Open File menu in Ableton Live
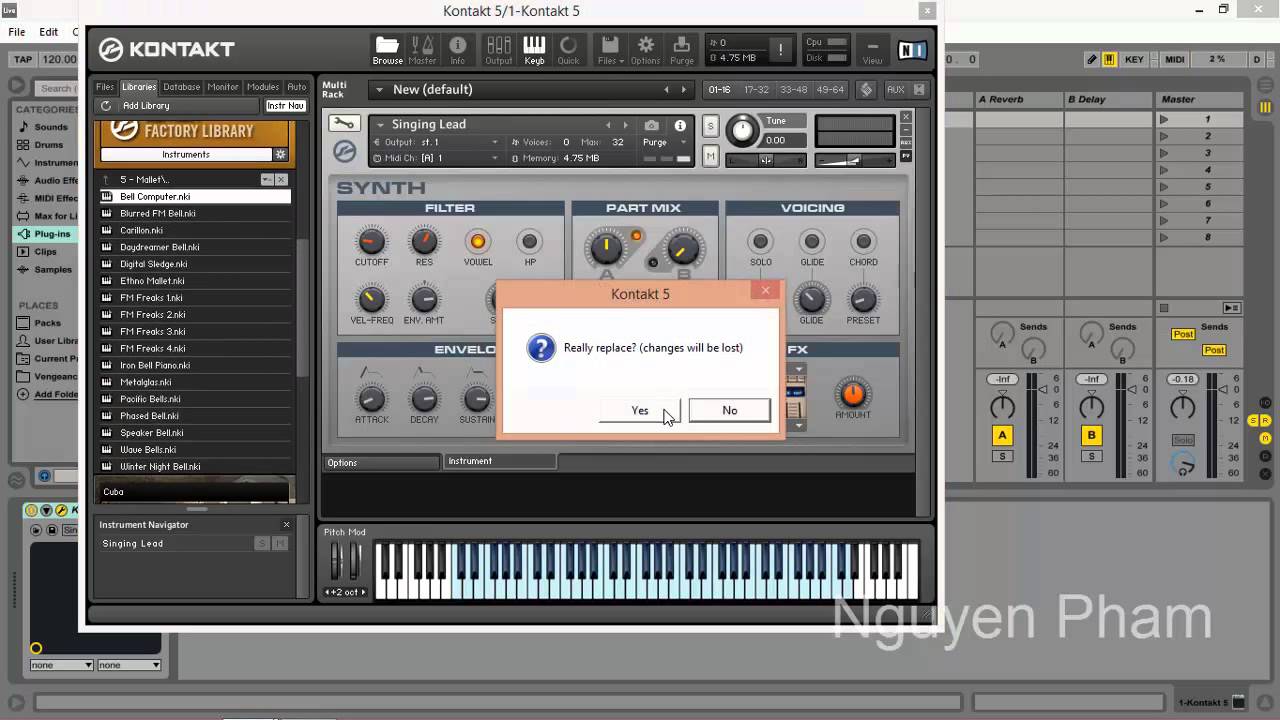The image size is (1280, 720). (x=16, y=32)
